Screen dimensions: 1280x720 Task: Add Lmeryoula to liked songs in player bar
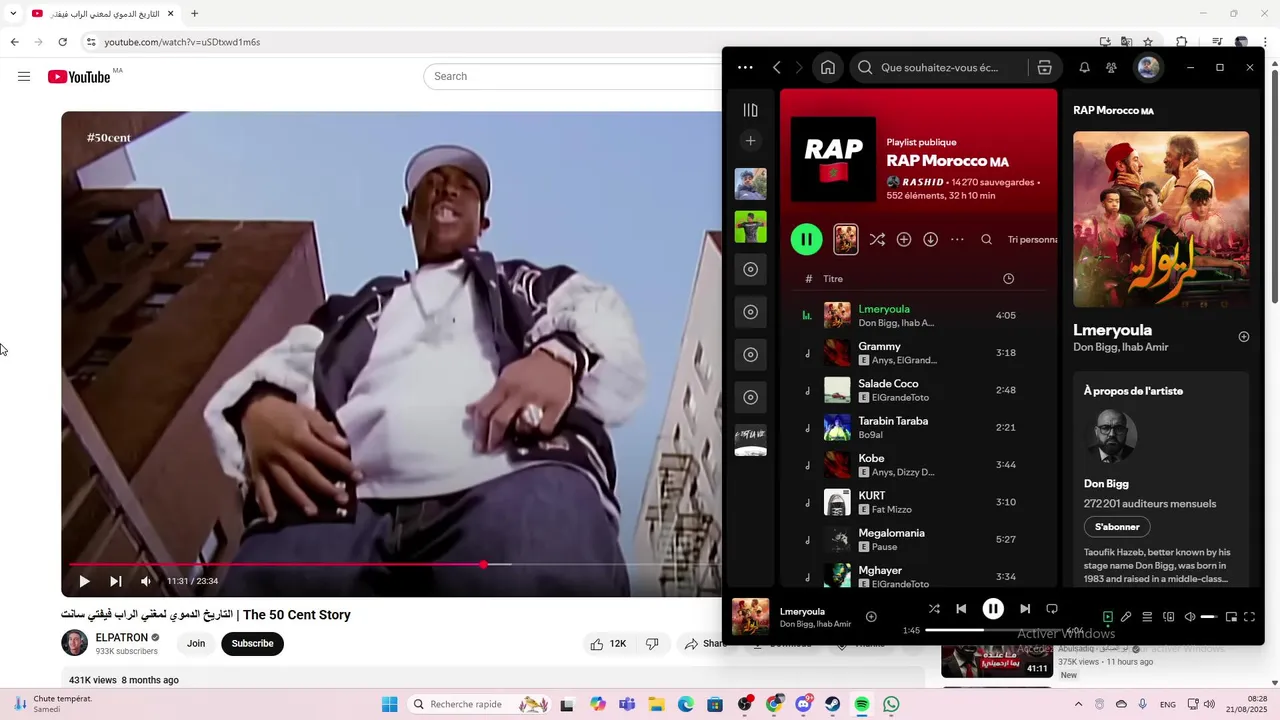[871, 617]
